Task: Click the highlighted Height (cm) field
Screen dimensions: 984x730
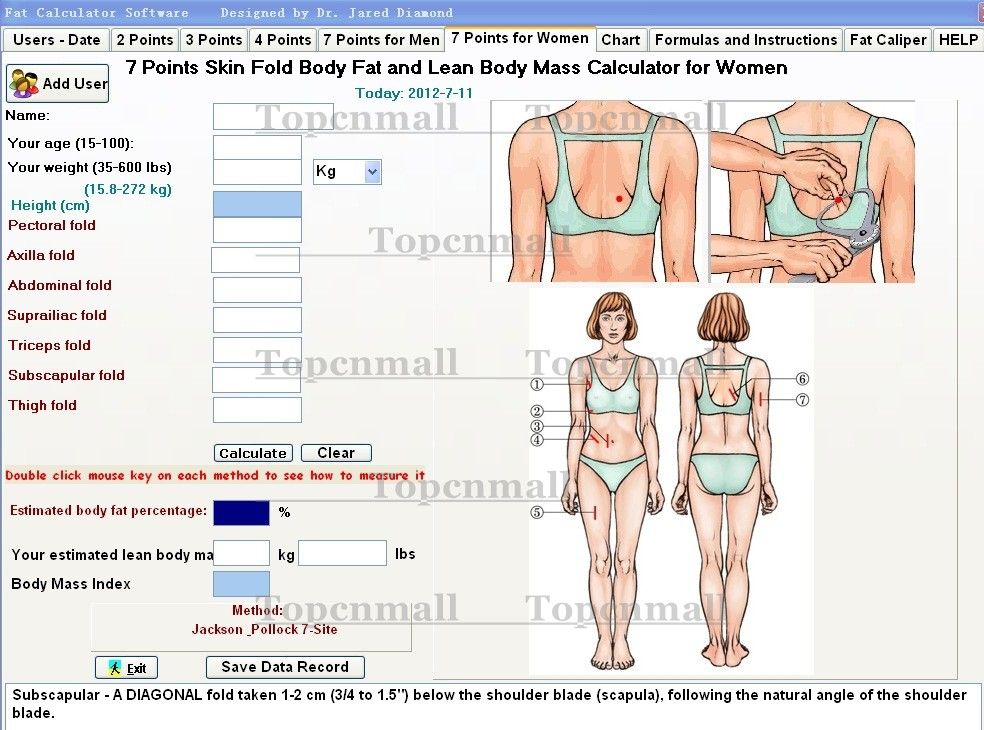Action: (x=257, y=204)
